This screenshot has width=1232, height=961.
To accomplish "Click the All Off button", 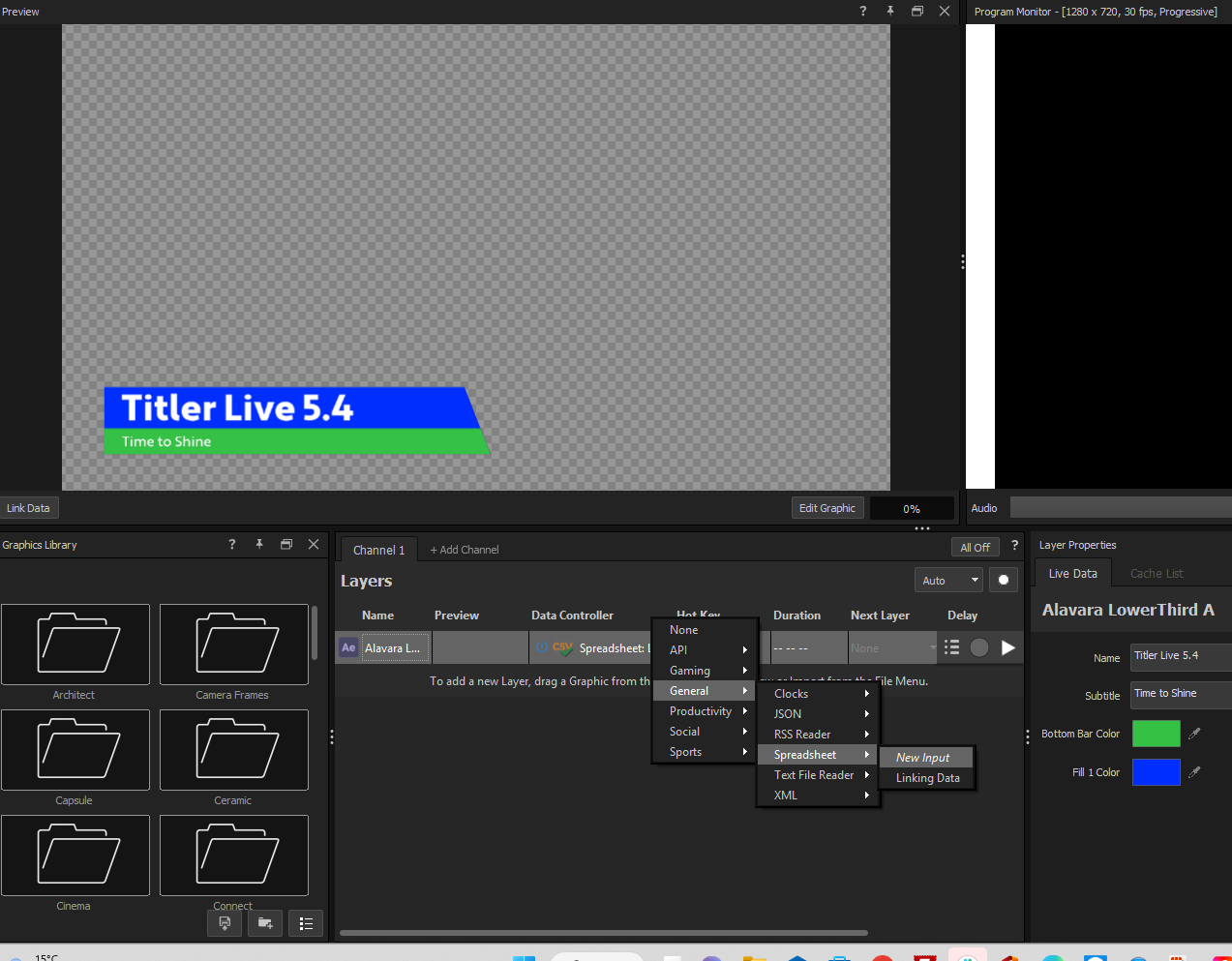I will pos(975,547).
